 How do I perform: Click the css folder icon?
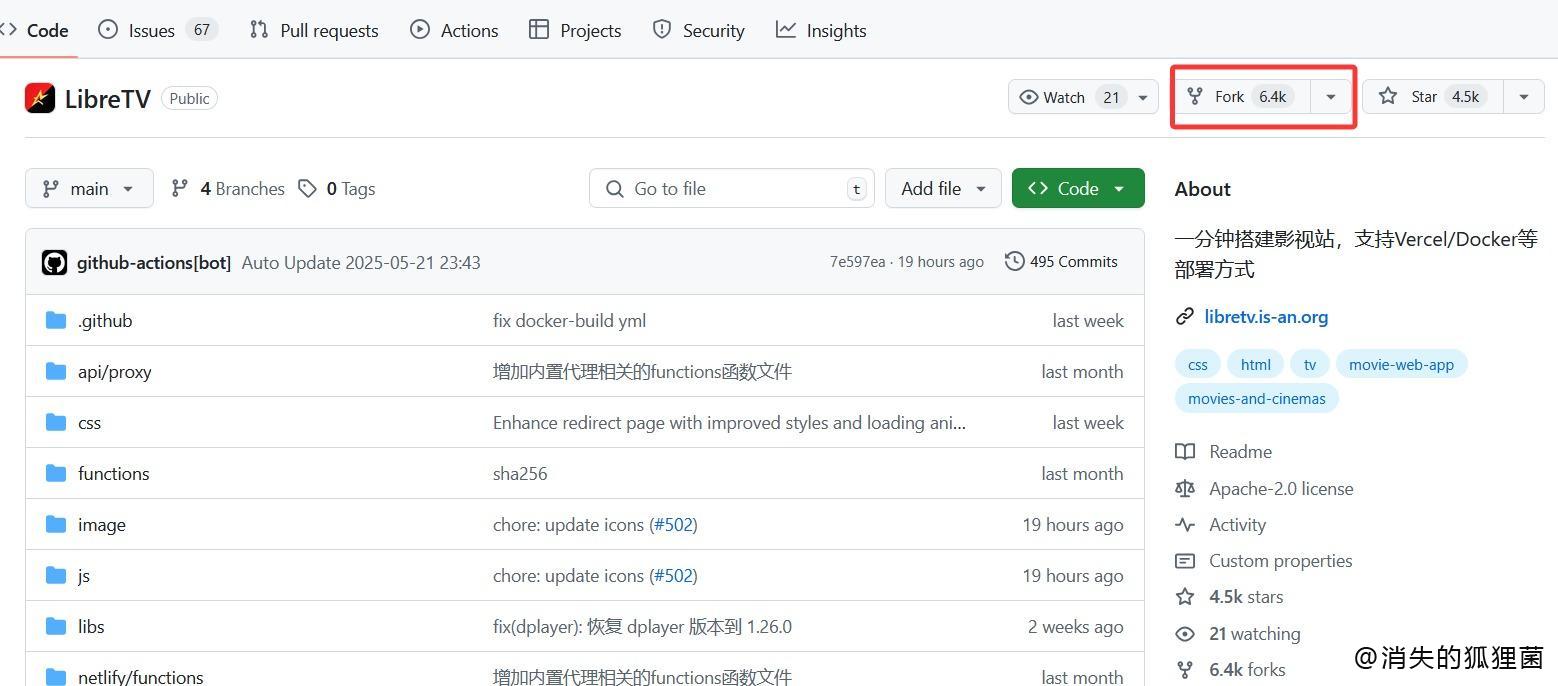coord(56,422)
